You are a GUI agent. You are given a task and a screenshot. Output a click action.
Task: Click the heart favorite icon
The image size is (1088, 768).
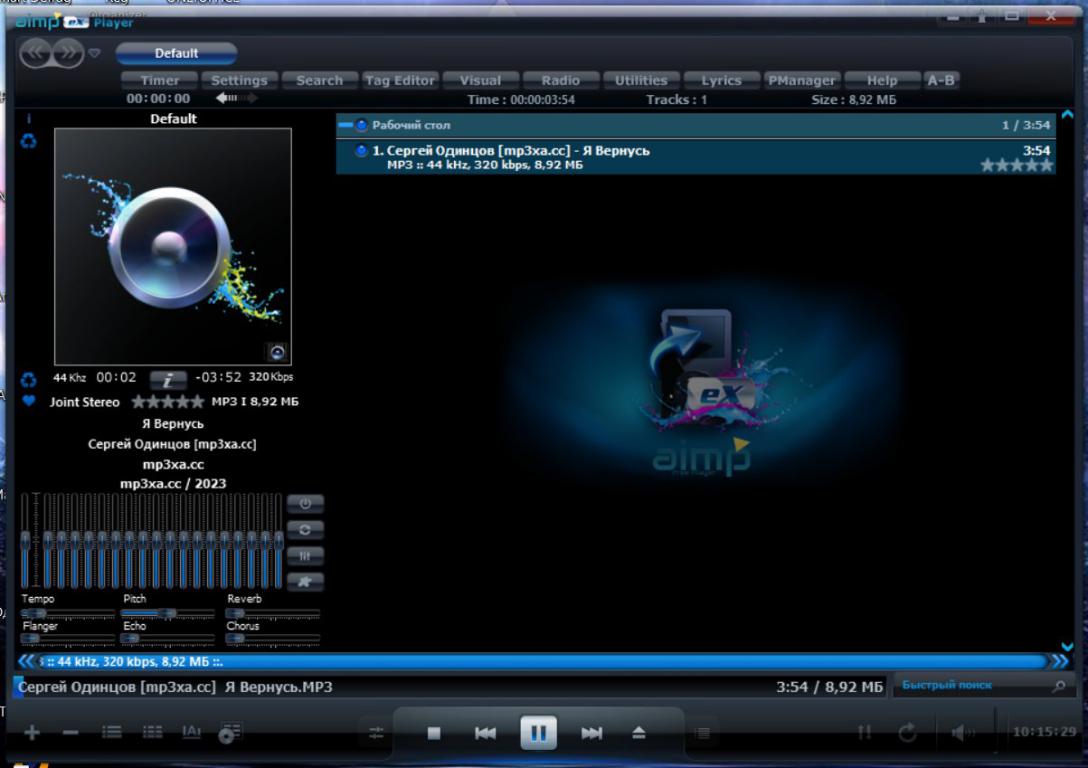[29, 401]
